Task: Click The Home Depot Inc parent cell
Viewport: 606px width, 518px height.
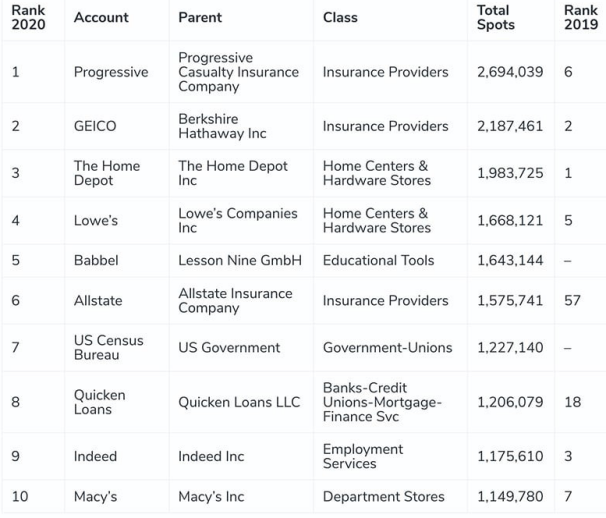Action: (233, 173)
